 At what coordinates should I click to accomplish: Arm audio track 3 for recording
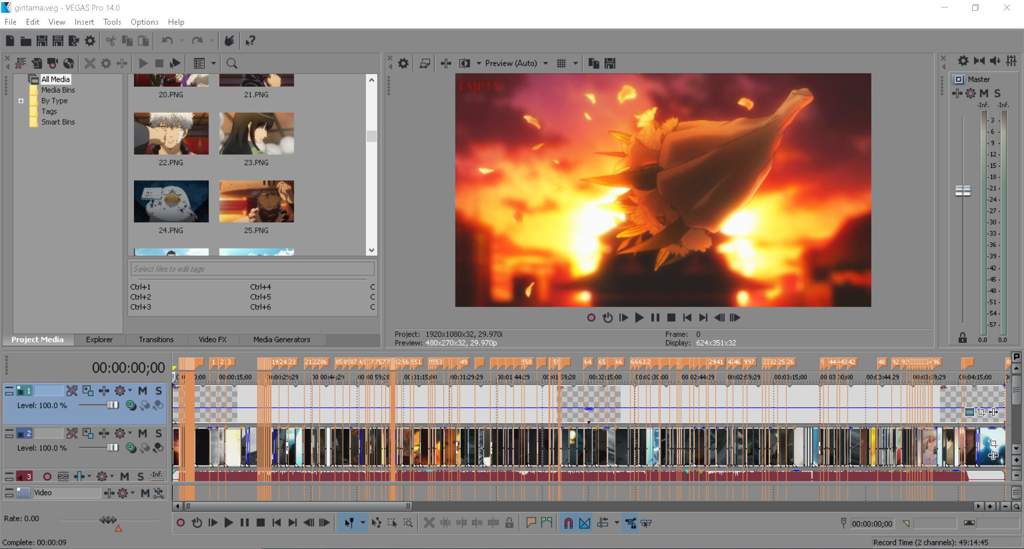coord(47,477)
